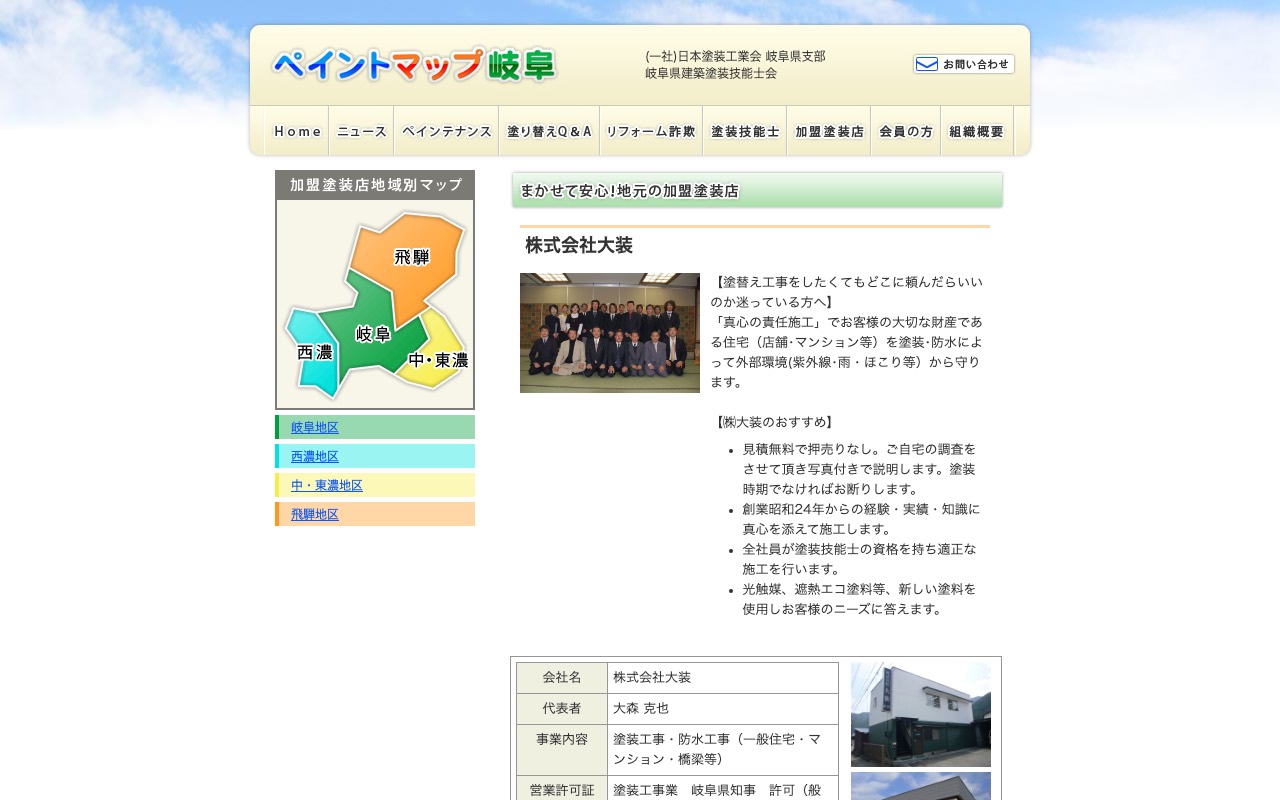Open 塗り替えQ&A navigation item
This screenshot has height=800, width=1280.
tap(549, 131)
